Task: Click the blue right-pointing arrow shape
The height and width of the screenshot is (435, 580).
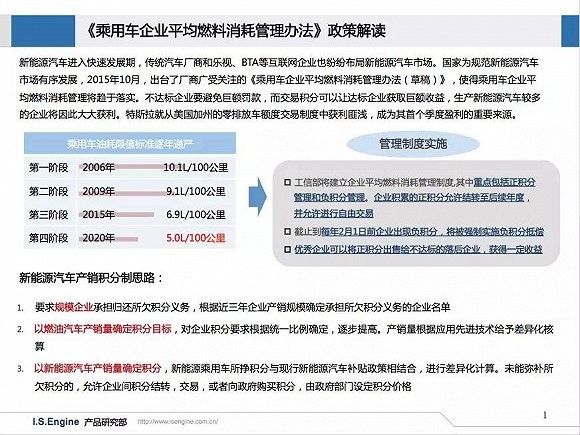Action: tap(257, 197)
